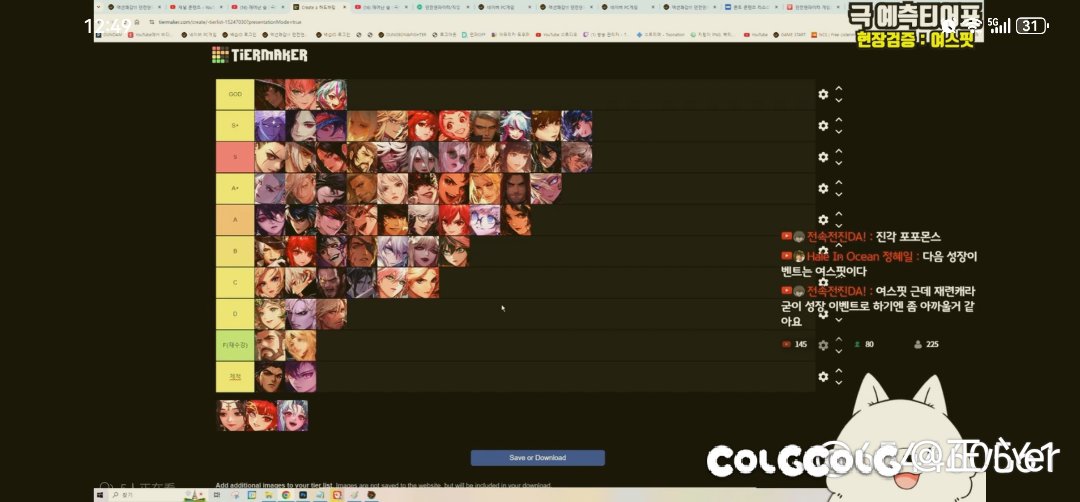The image size is (1080, 502).
Task: Click the Windows taskbar search box
Action: 158,494
